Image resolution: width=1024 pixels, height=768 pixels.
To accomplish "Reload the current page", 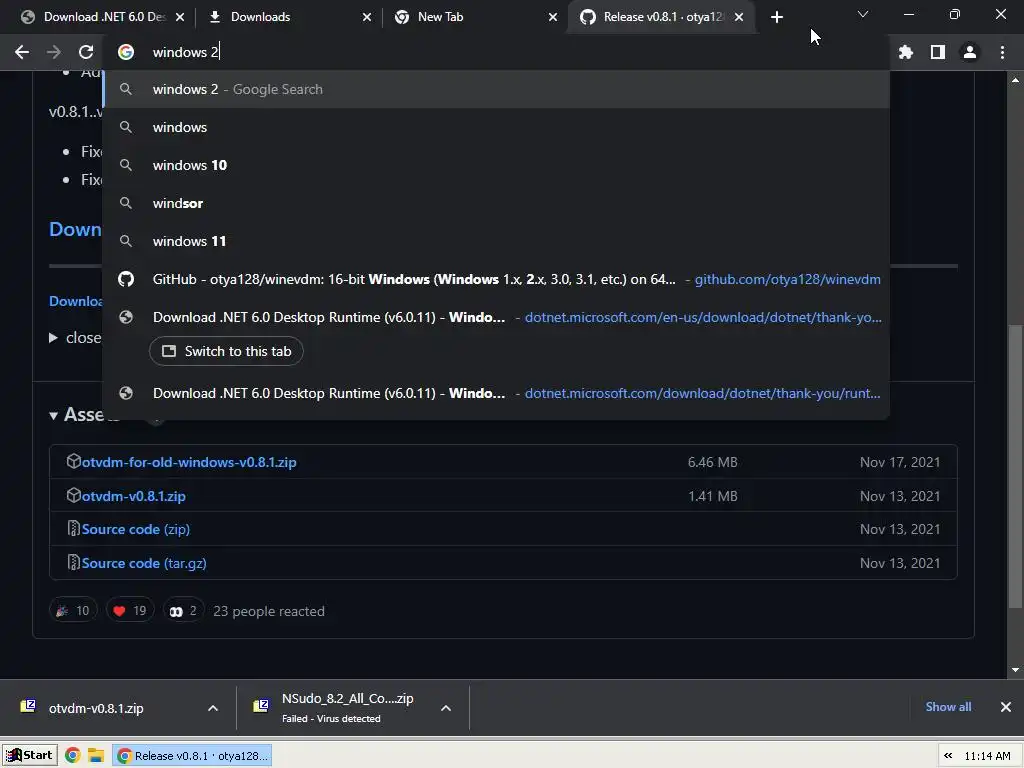I will (x=86, y=52).
